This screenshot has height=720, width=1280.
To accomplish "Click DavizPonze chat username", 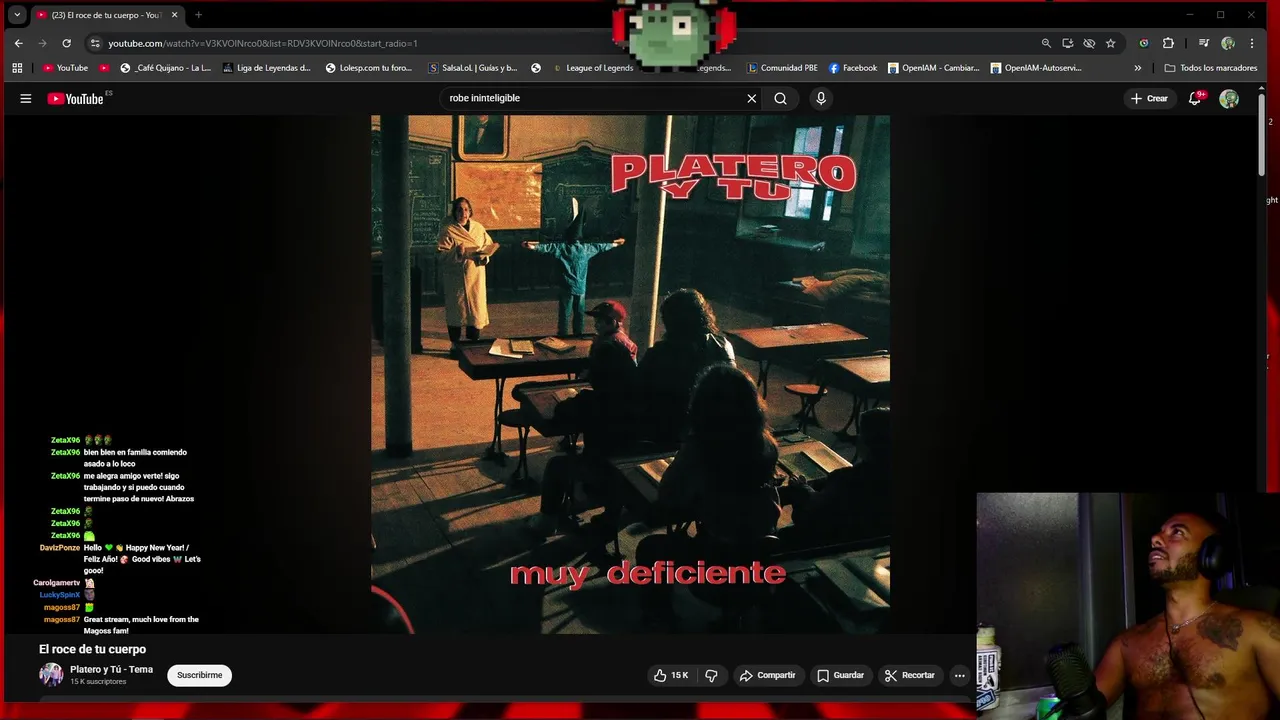I will 59,548.
